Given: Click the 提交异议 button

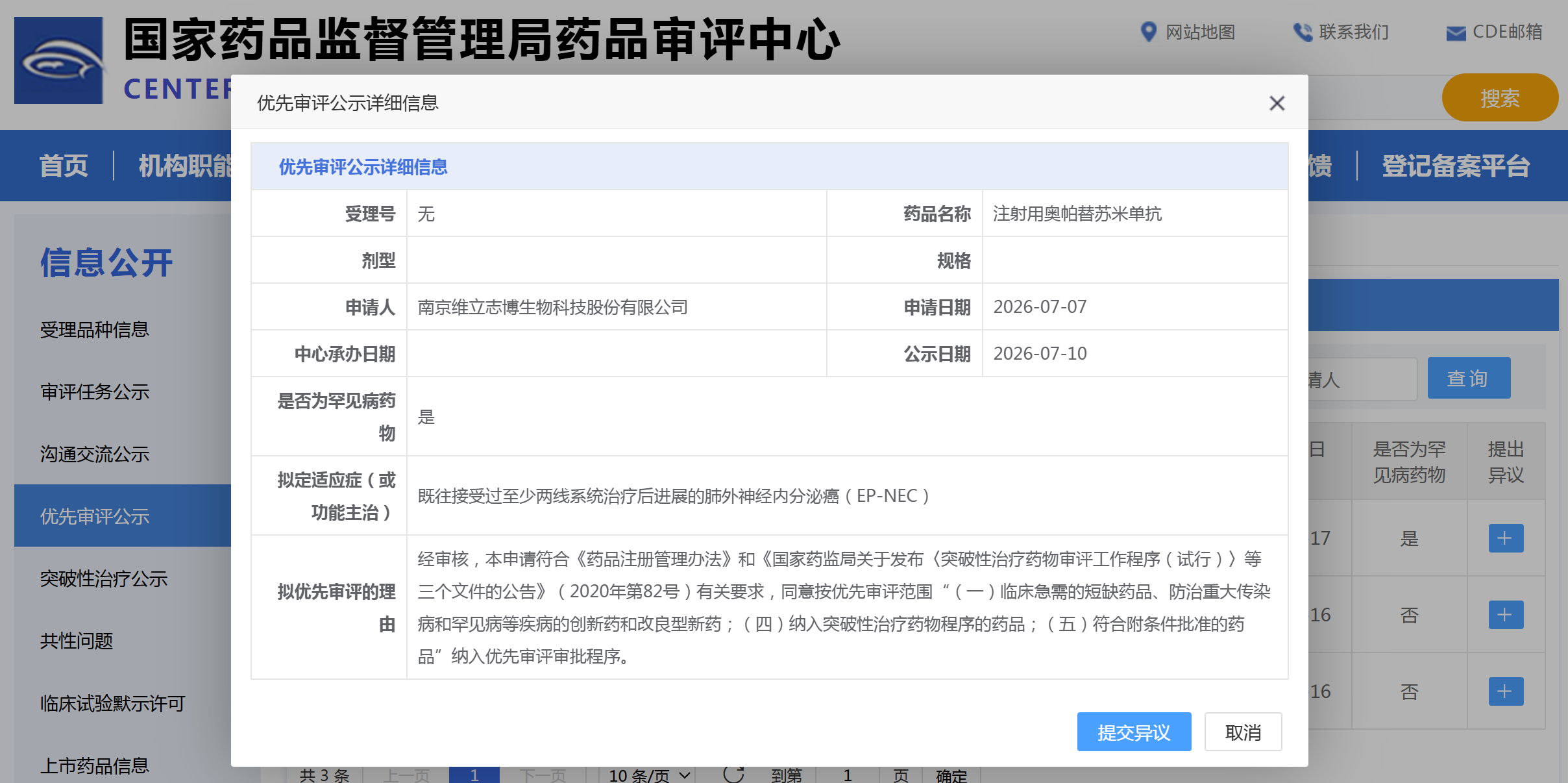Looking at the screenshot, I should [x=1134, y=732].
